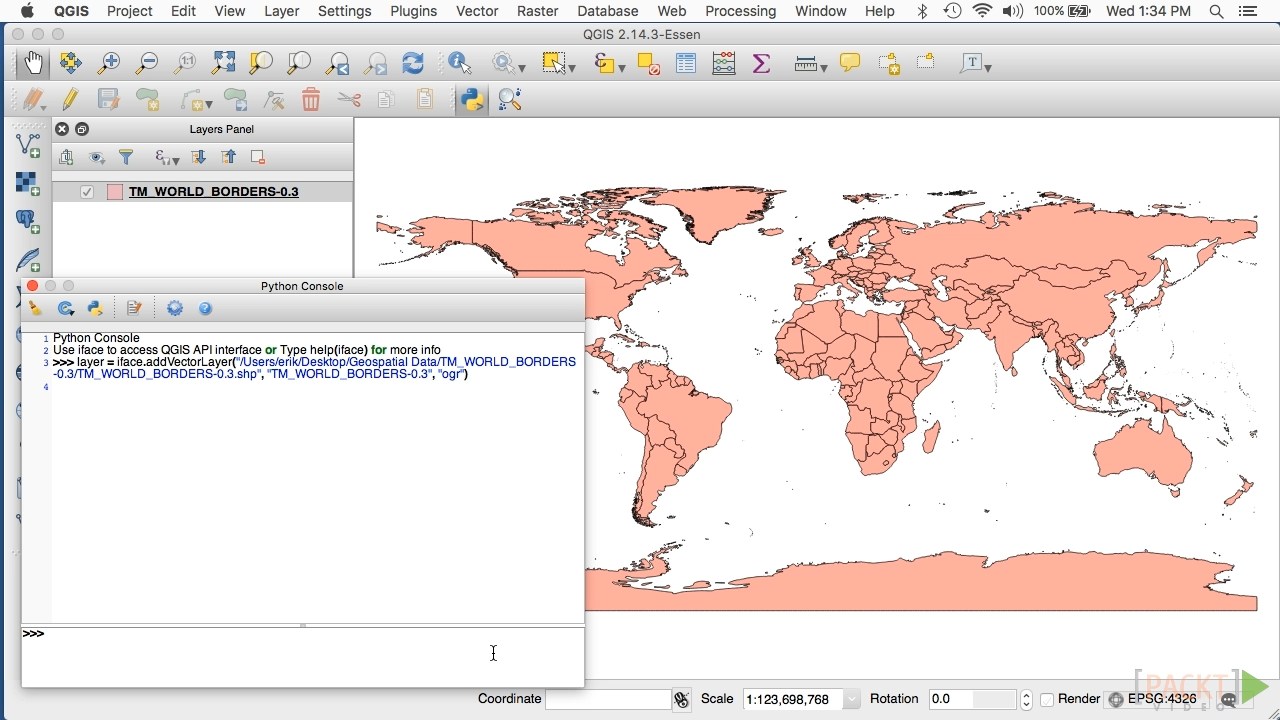Clear Python Console with broom icon
Image resolution: width=1280 pixels, height=720 pixels.
(x=35, y=309)
